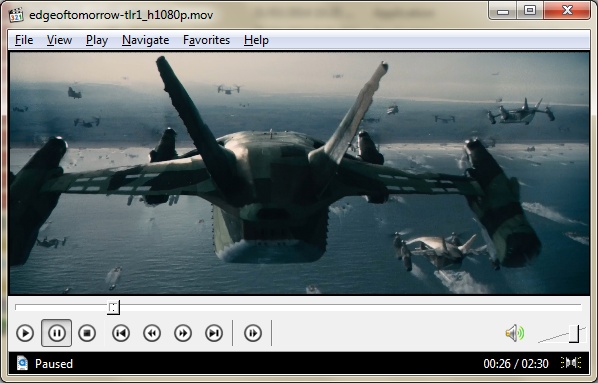Click the Paused status text
598x383 pixels.
coord(54,364)
